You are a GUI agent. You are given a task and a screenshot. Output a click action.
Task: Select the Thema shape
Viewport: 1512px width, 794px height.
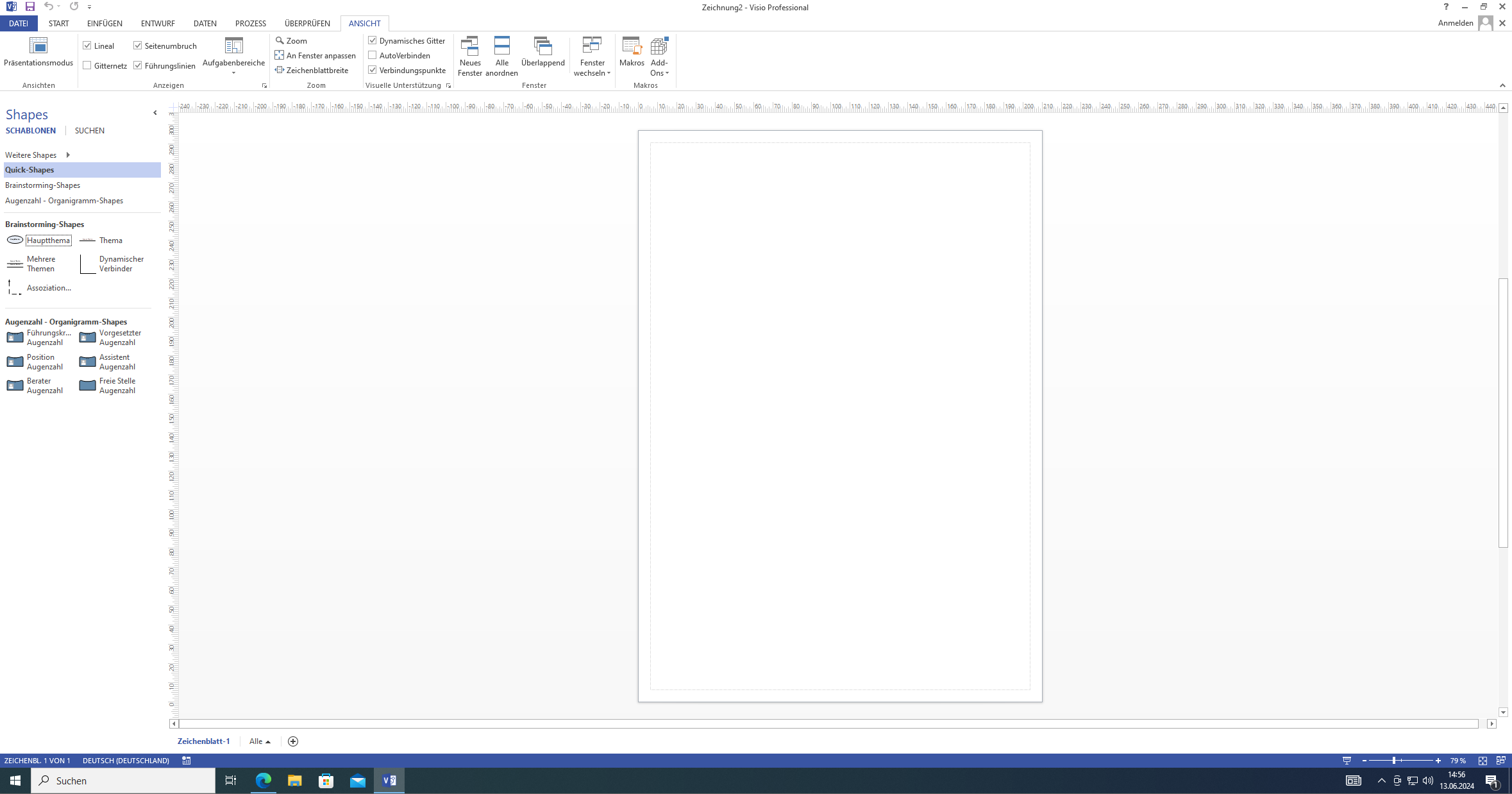tap(101, 240)
